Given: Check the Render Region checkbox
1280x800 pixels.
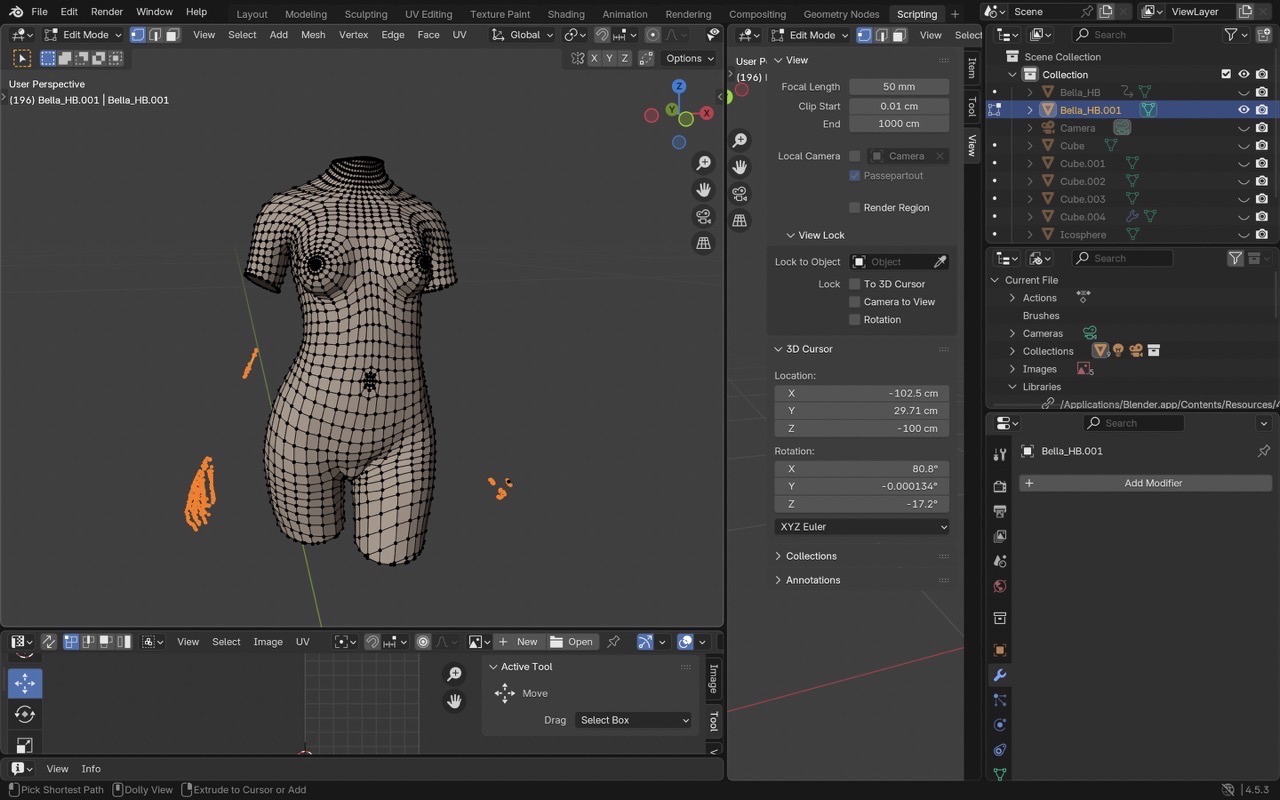Looking at the screenshot, I should (x=855, y=208).
